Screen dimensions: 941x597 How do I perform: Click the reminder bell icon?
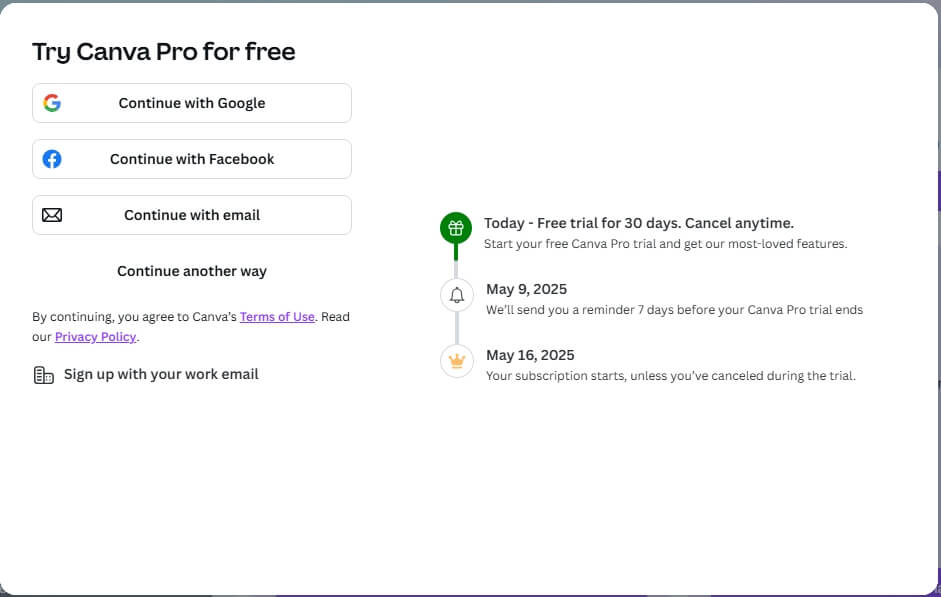click(x=456, y=295)
